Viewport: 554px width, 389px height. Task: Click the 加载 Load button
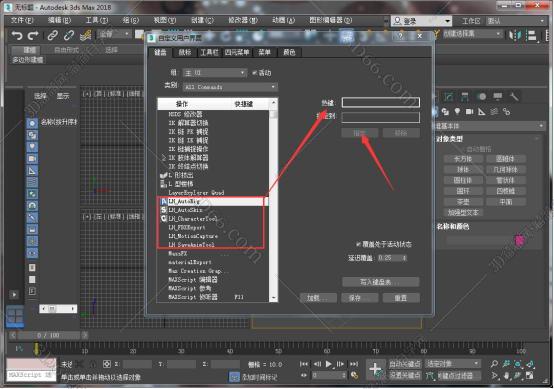318,298
